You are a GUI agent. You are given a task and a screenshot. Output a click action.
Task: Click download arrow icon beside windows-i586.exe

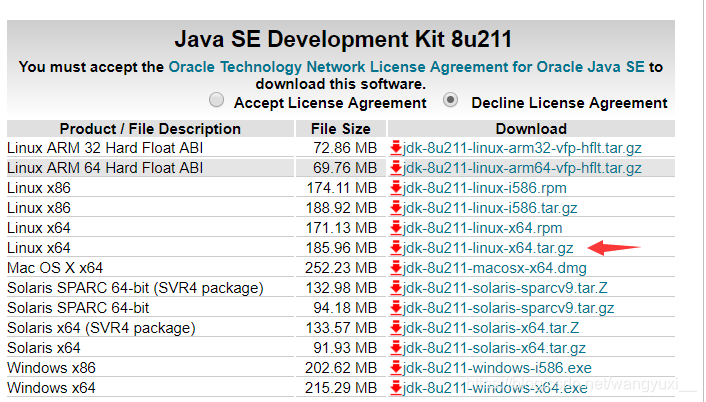396,368
